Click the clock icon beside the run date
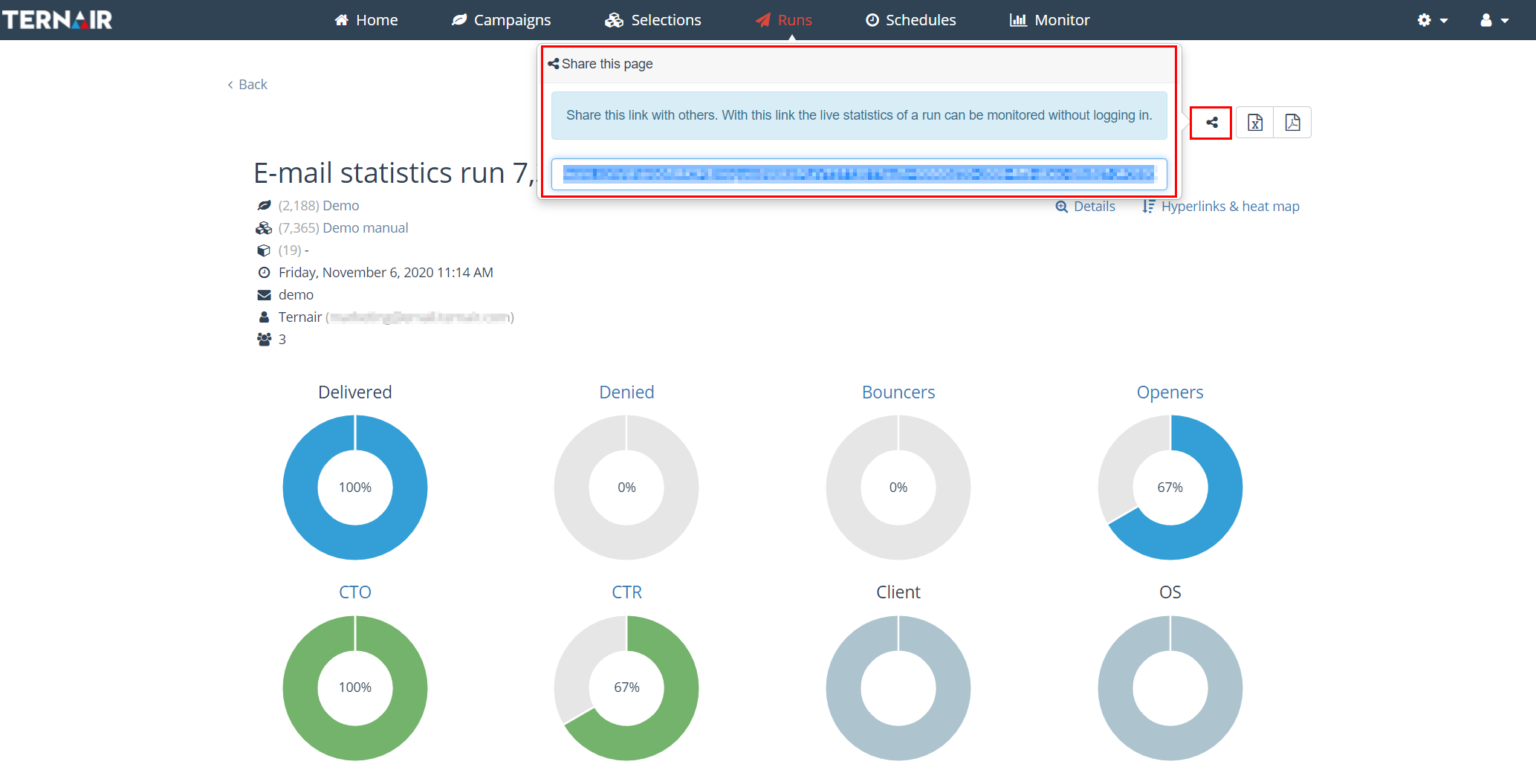 coord(264,272)
